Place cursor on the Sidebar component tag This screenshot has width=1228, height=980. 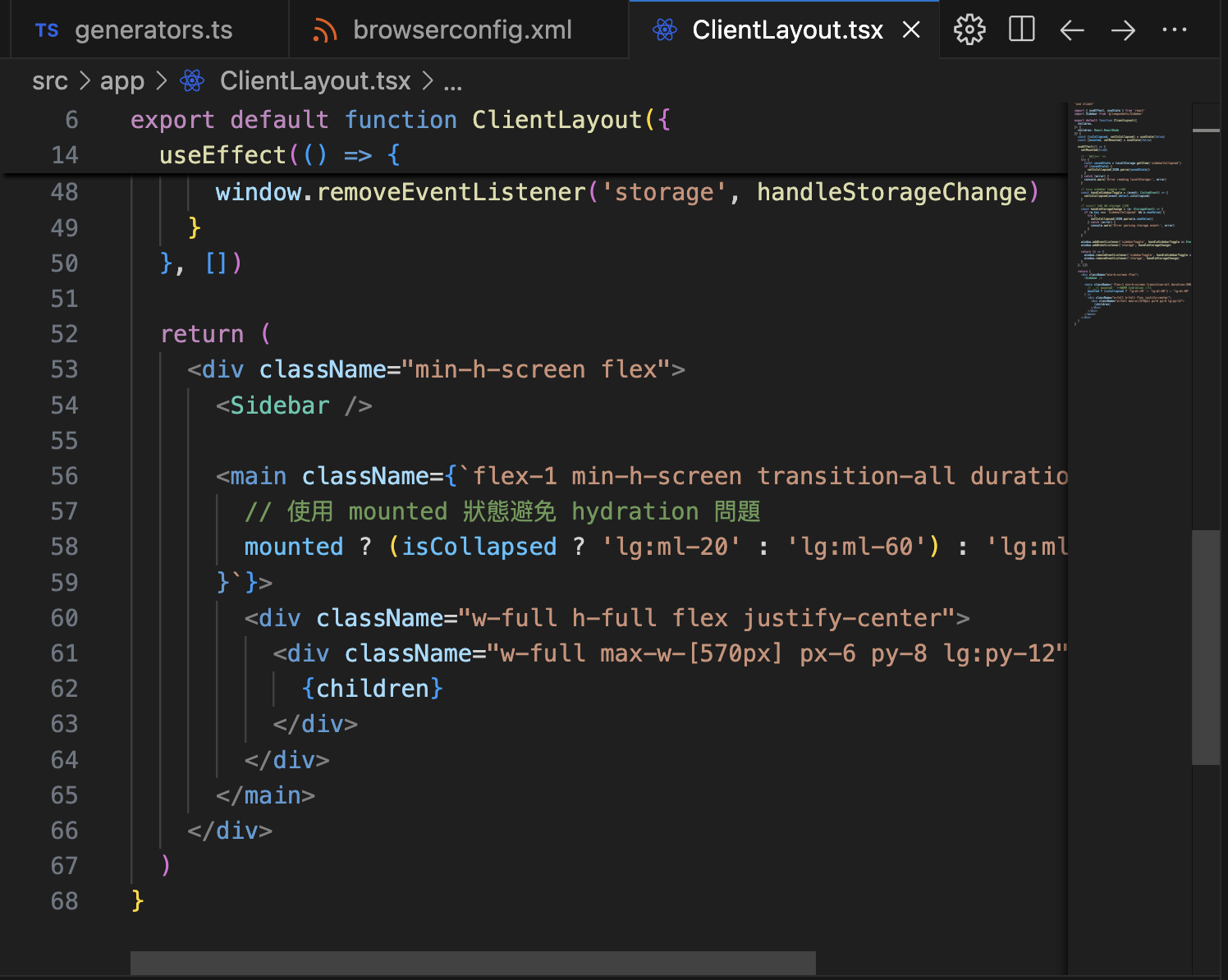(x=280, y=405)
